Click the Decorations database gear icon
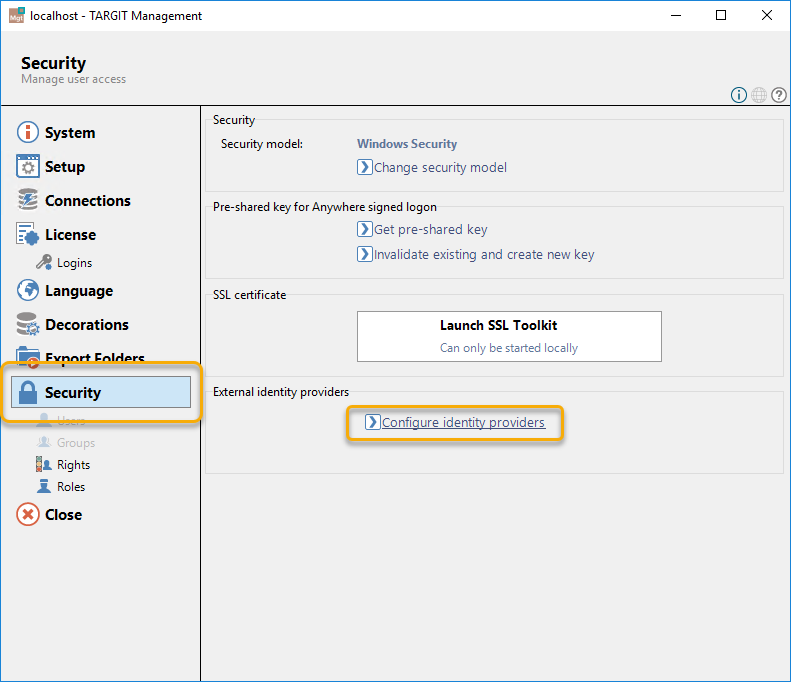791x682 pixels. [x=28, y=324]
